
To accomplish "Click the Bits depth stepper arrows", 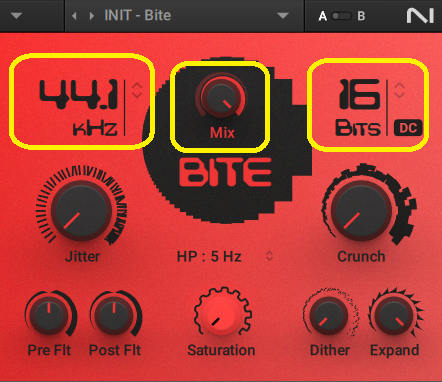I will coord(399,90).
